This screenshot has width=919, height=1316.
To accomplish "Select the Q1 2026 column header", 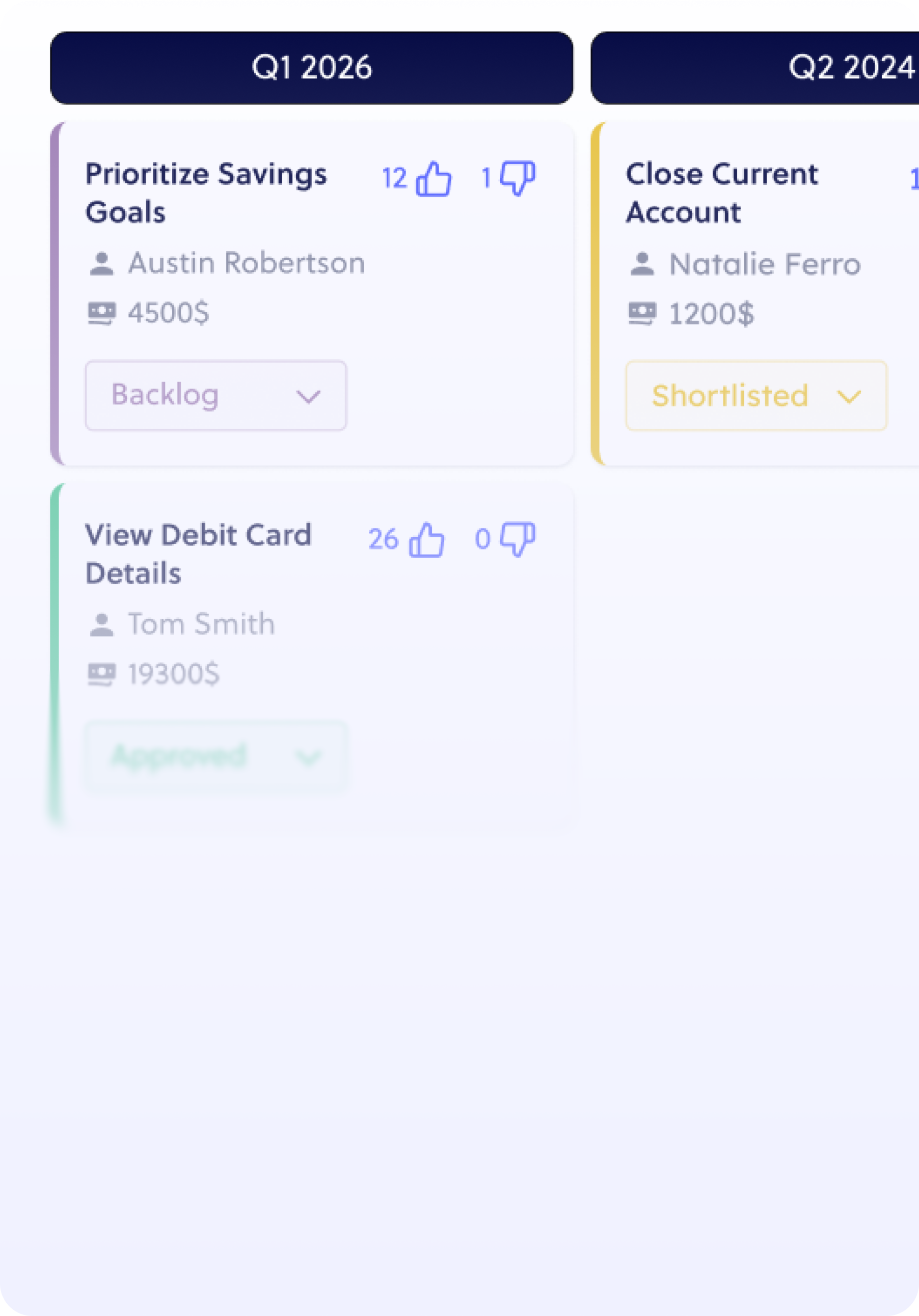I will tap(311, 68).
